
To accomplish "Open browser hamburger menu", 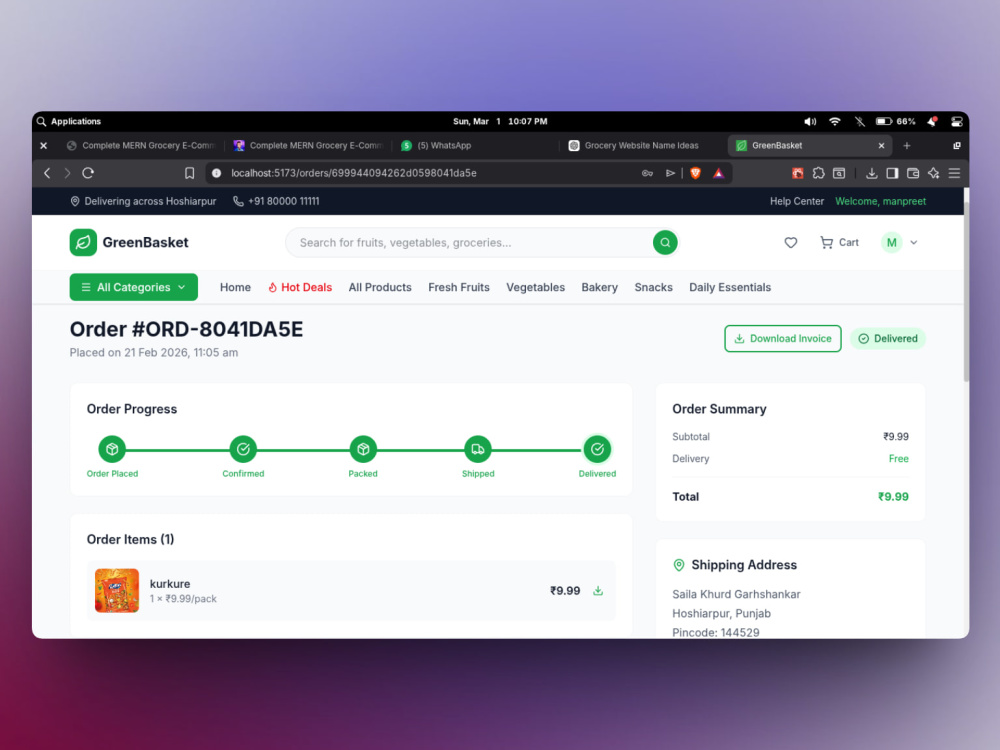I will click(954, 173).
